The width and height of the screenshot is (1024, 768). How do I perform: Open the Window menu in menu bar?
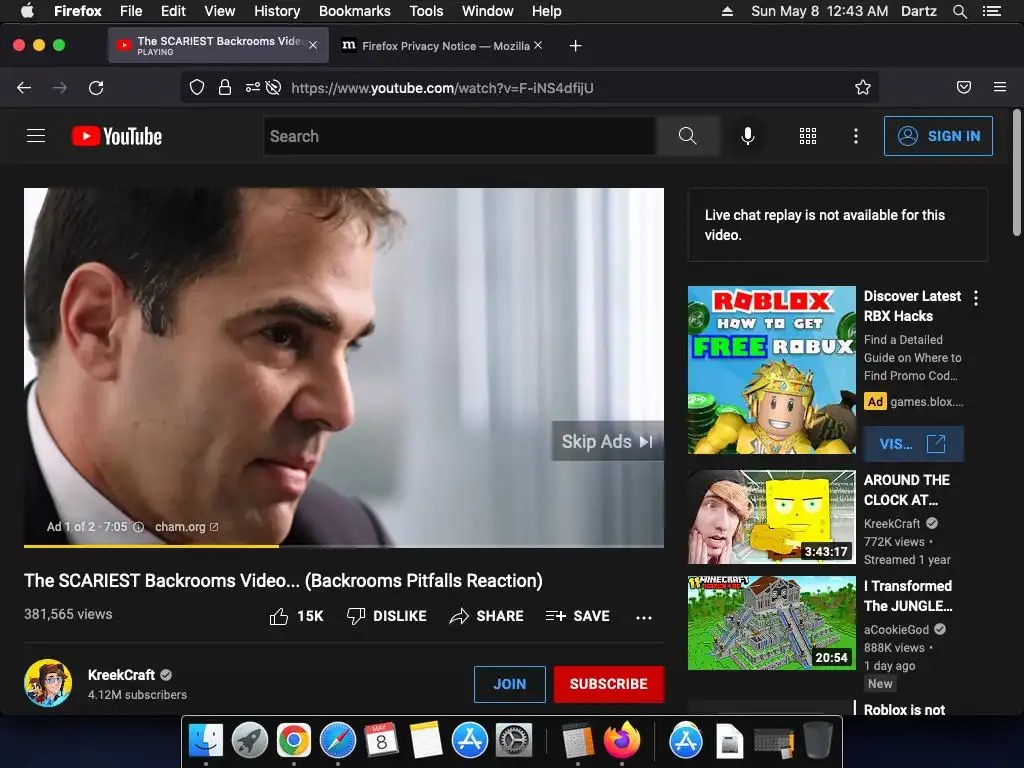click(488, 11)
